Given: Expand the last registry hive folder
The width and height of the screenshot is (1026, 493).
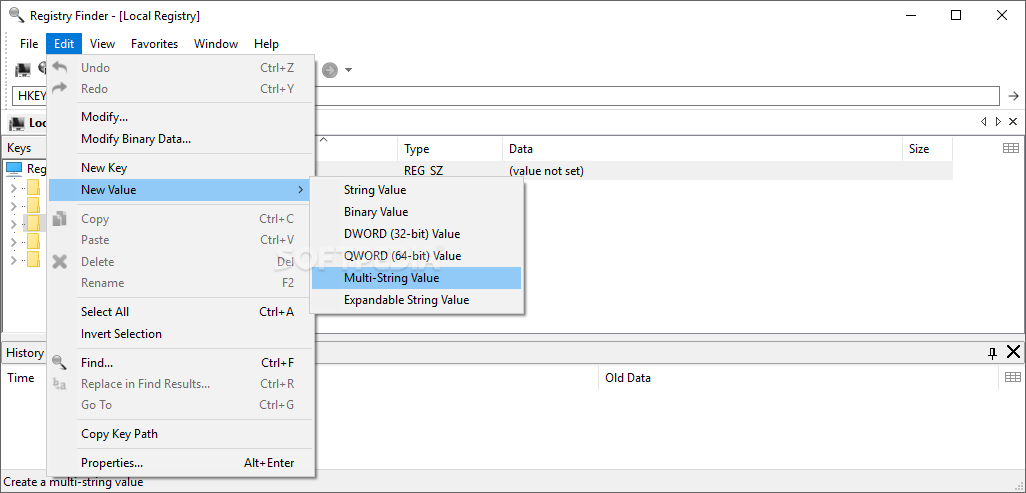Looking at the screenshot, I should (14, 260).
